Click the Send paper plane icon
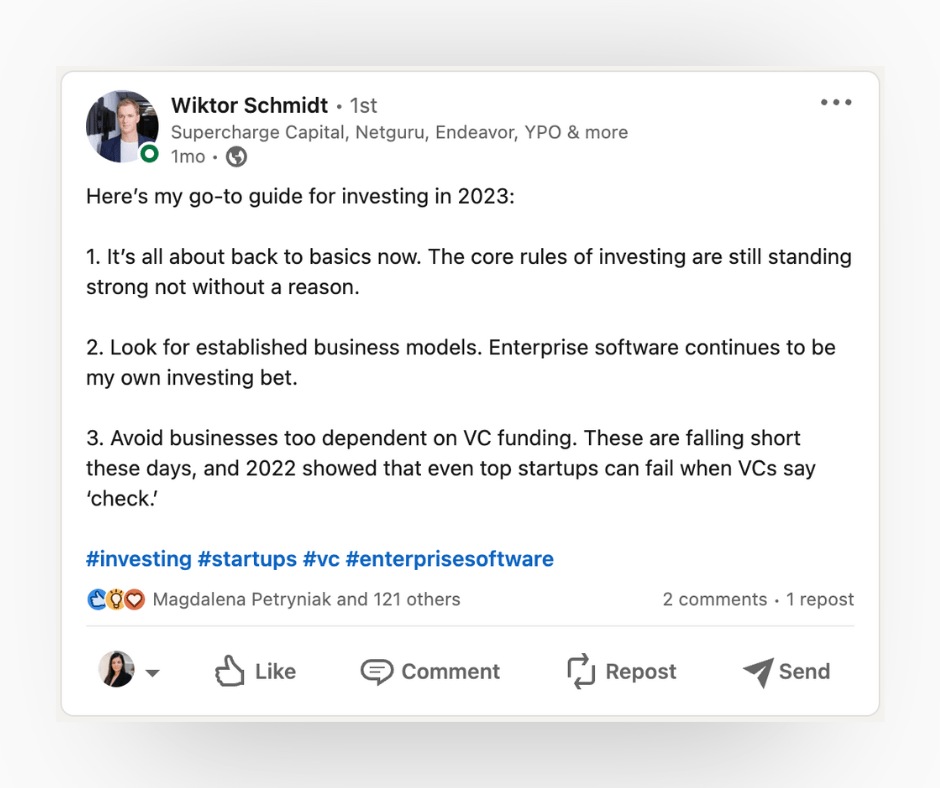Viewport: 940px width, 788px height. 758,671
